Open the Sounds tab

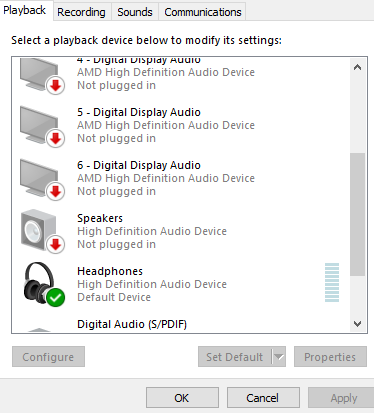[135, 12]
